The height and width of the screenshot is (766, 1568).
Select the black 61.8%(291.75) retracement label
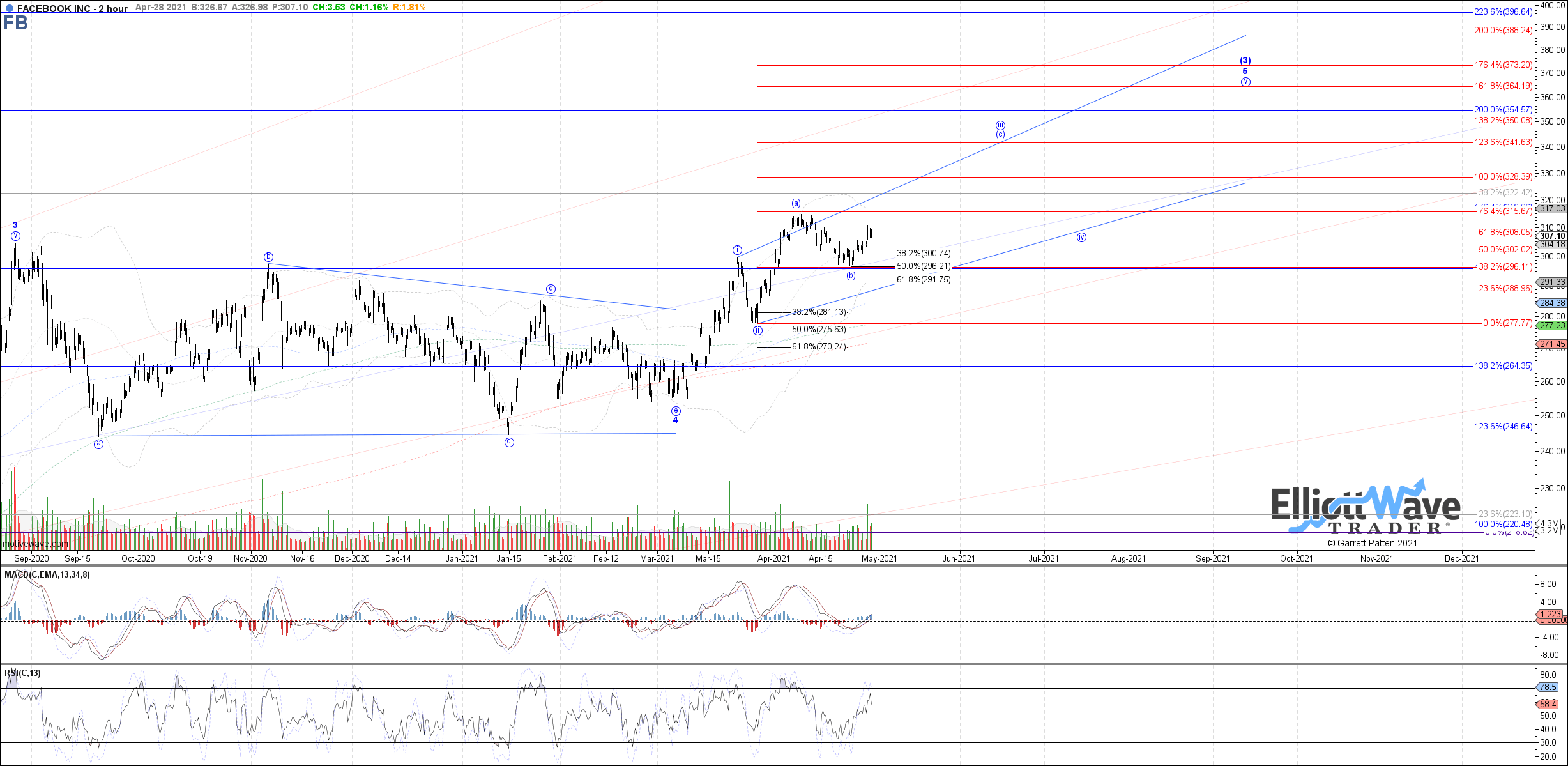coord(924,280)
